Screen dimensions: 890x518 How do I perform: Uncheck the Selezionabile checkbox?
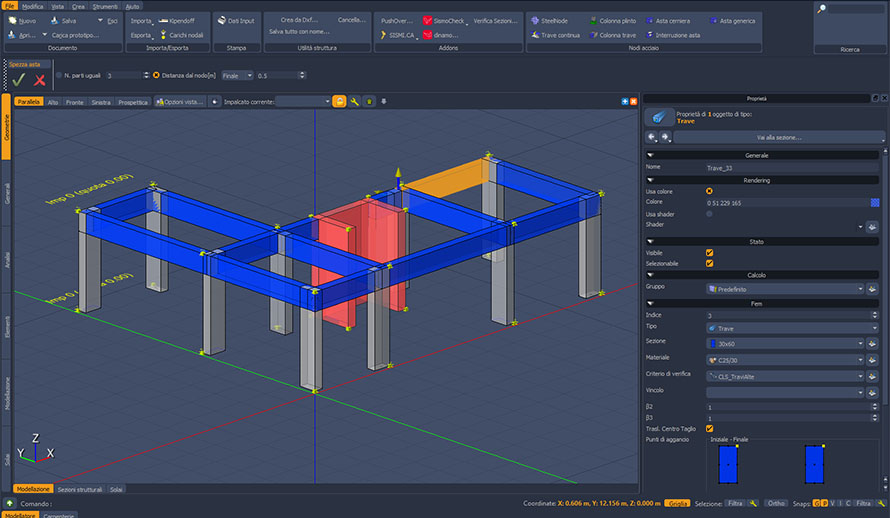pyautogui.click(x=710, y=263)
